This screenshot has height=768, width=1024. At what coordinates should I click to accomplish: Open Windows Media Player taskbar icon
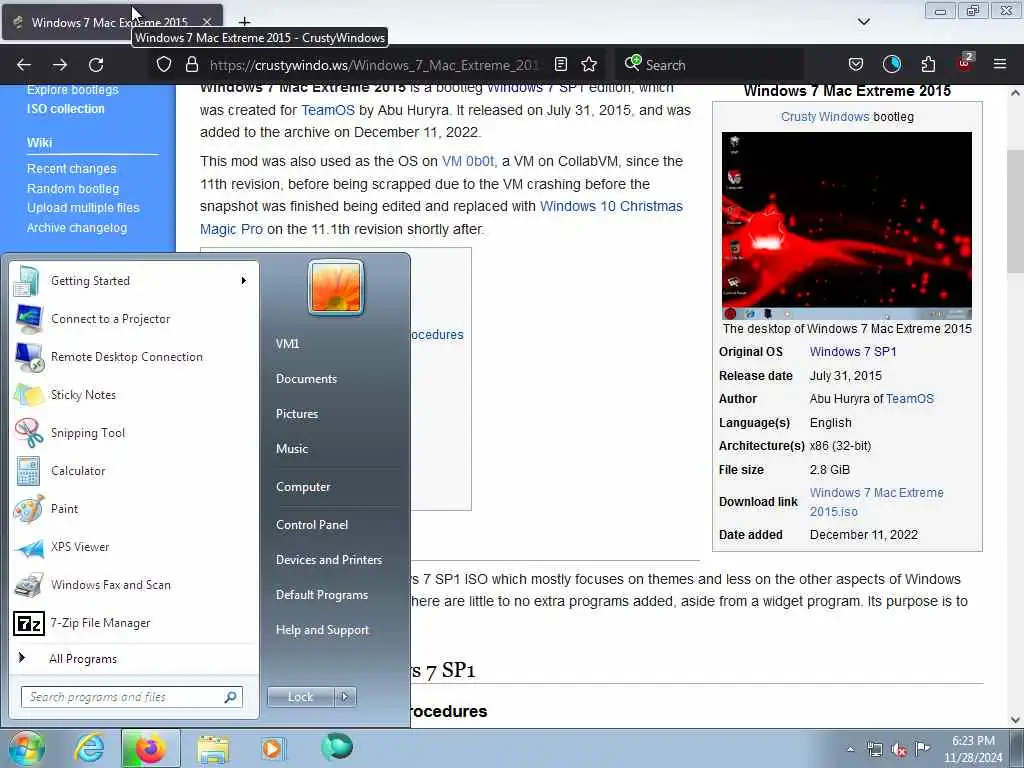(x=272, y=748)
